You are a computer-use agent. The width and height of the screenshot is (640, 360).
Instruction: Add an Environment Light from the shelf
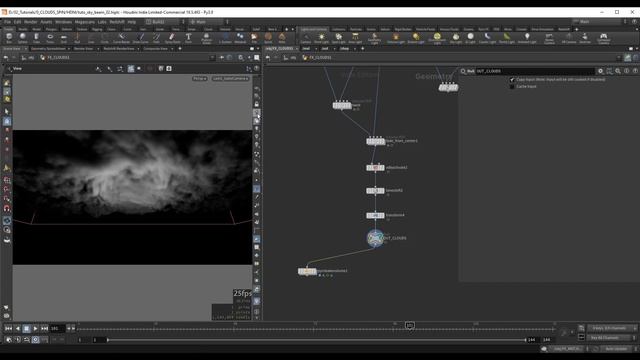point(437,38)
